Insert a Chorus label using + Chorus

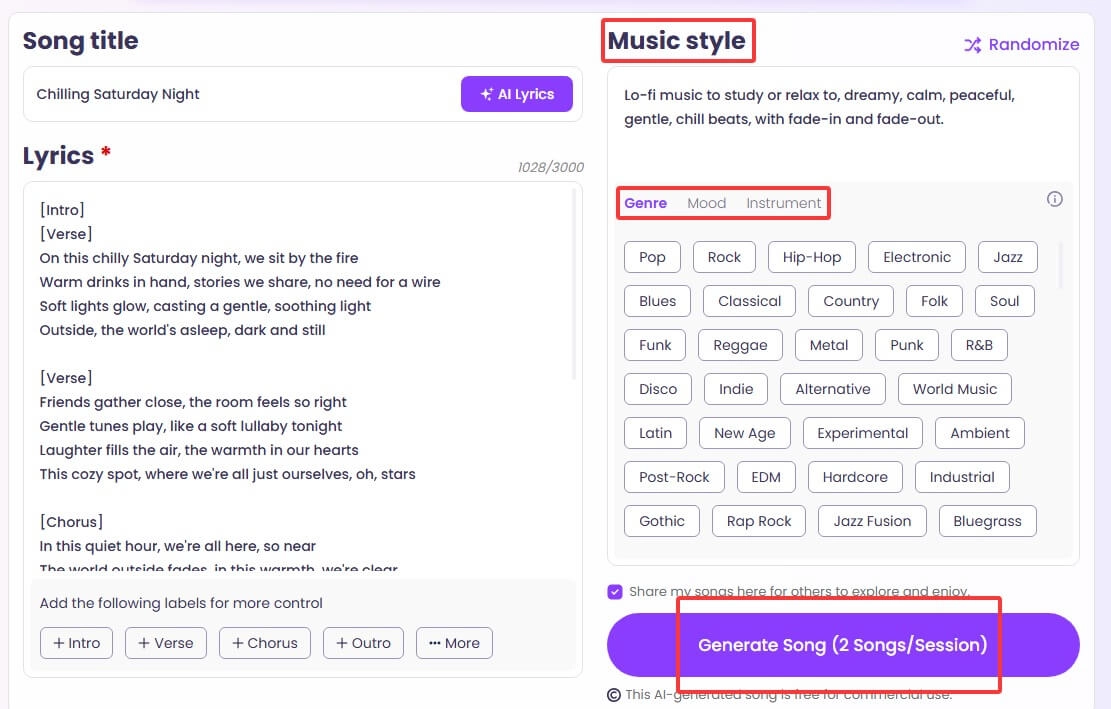264,643
